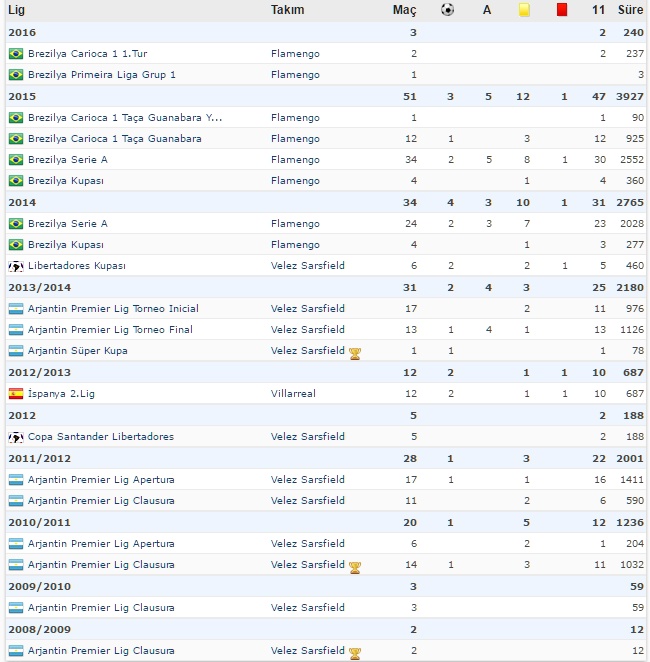Click the soccer ball goals column icon

(447, 10)
